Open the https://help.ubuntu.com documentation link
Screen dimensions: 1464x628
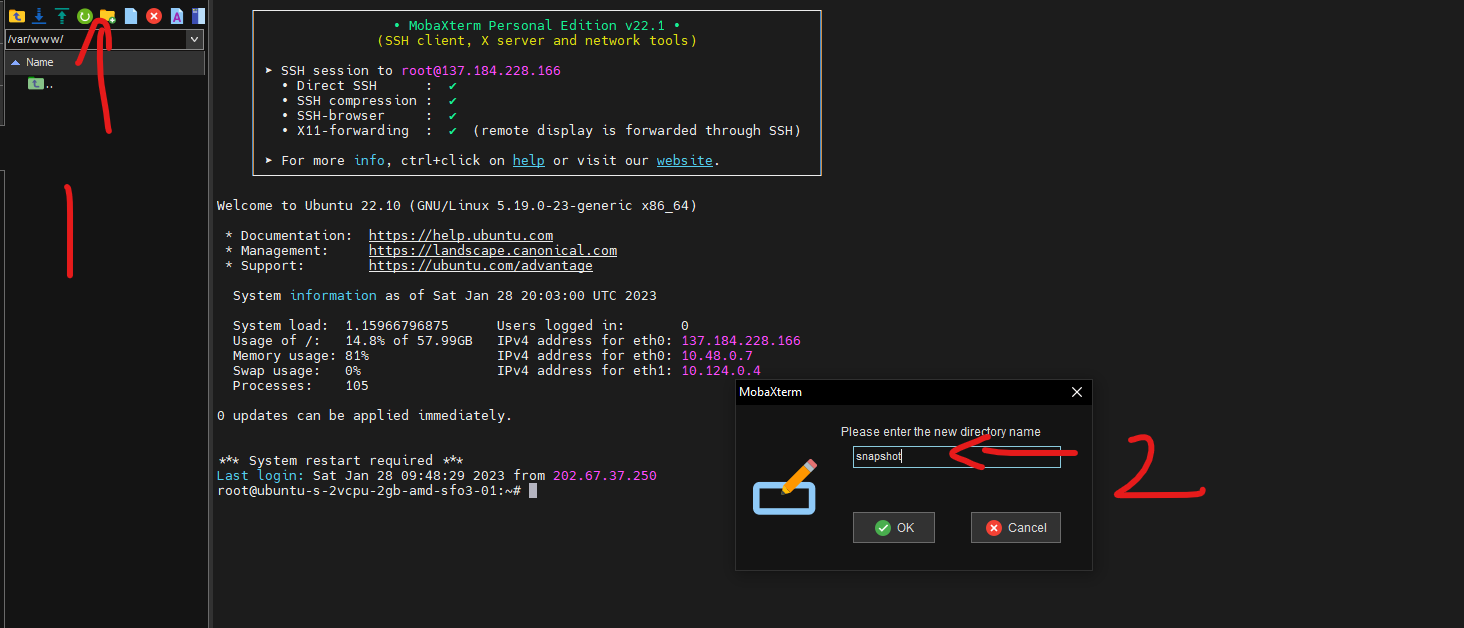point(460,236)
